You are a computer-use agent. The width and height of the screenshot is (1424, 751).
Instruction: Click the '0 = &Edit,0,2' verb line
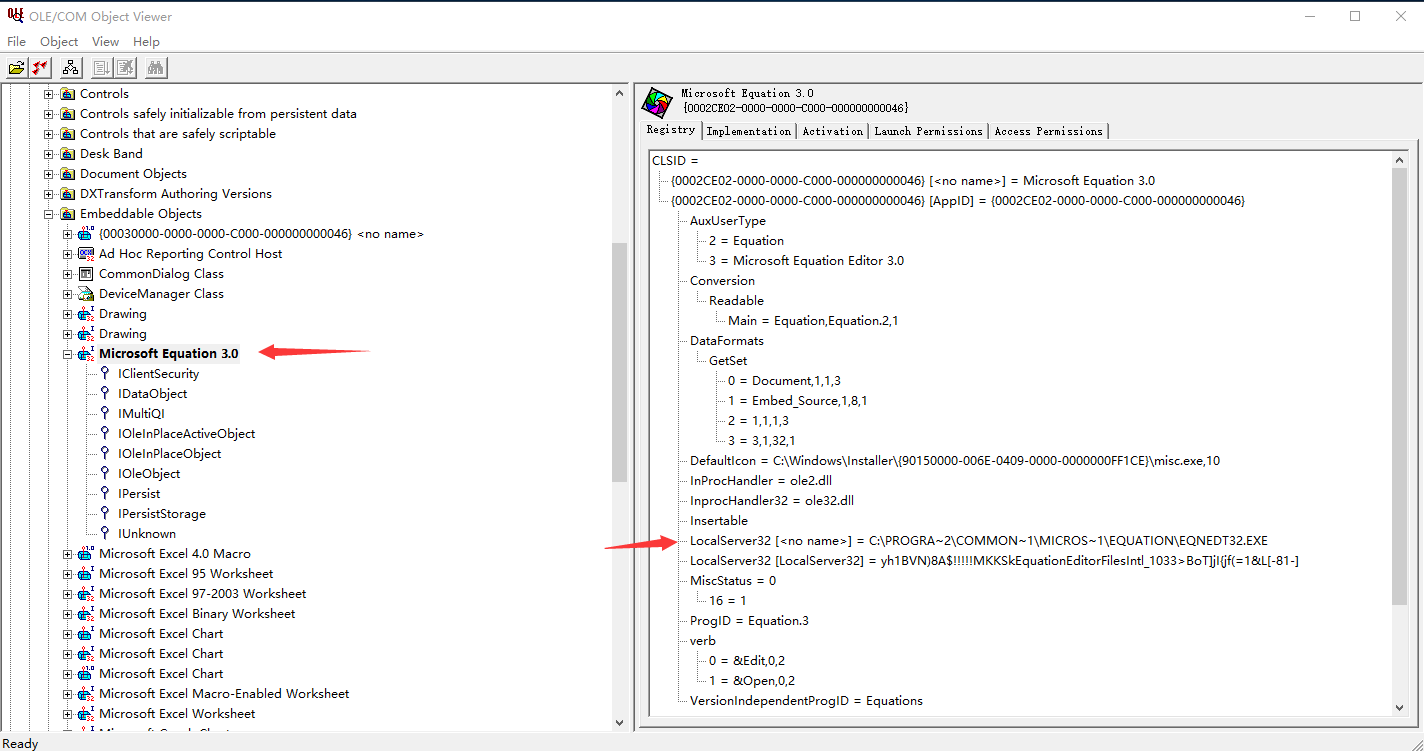tap(753, 661)
